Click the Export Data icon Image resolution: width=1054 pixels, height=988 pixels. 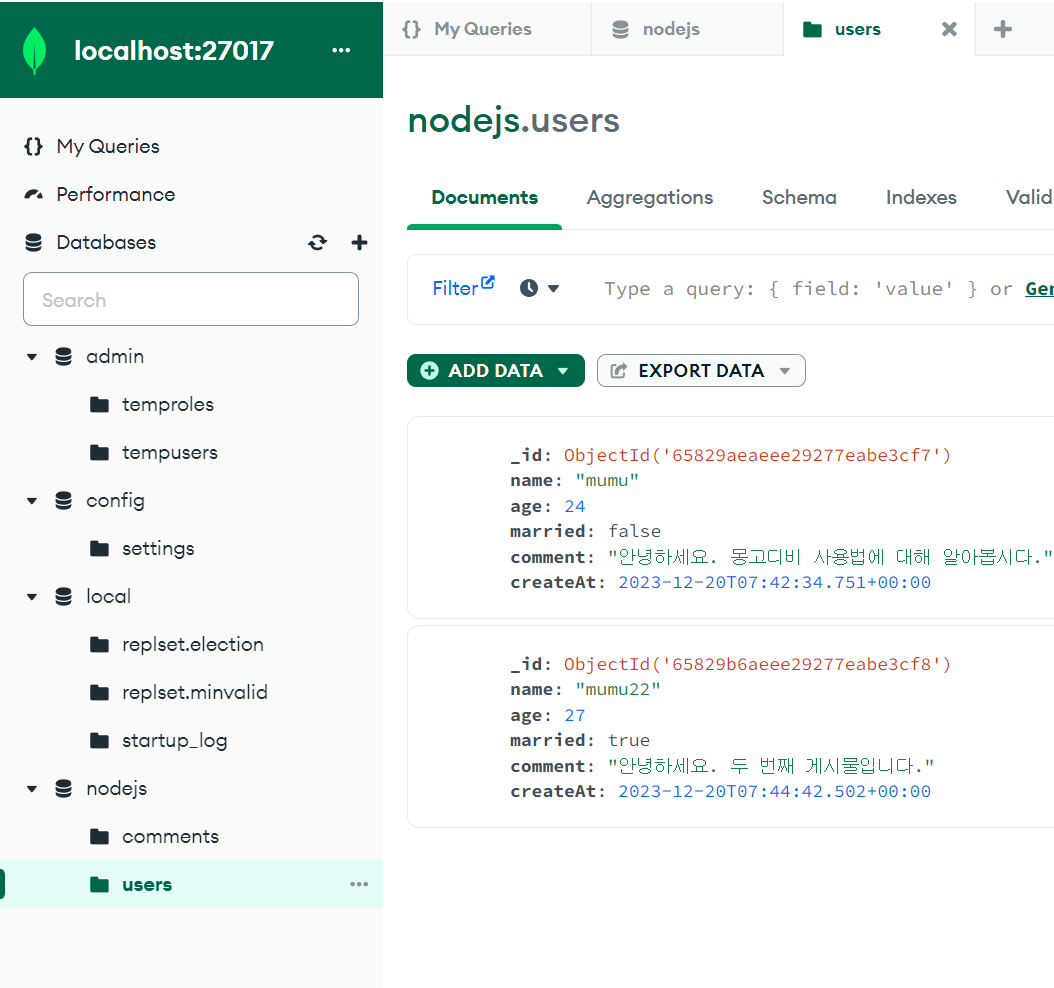[x=618, y=371]
